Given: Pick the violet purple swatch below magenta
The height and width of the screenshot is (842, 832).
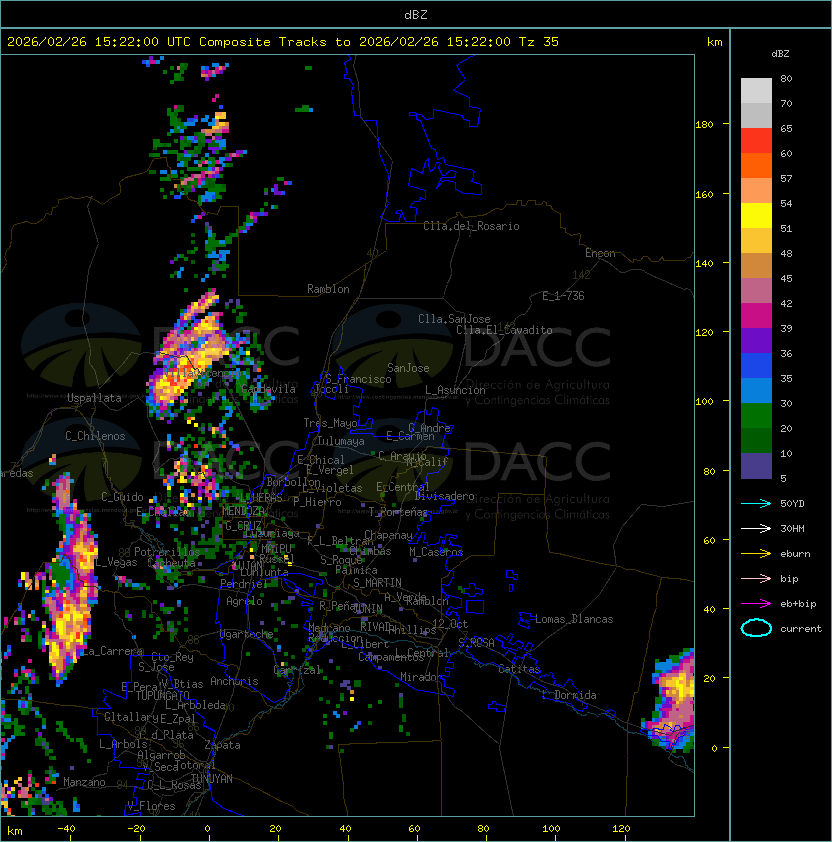Looking at the screenshot, I should point(756,340).
